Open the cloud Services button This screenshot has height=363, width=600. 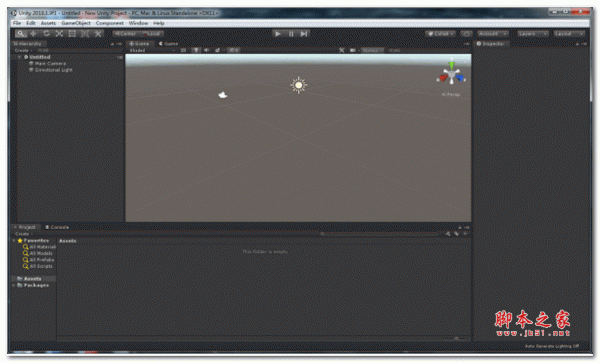[466, 34]
